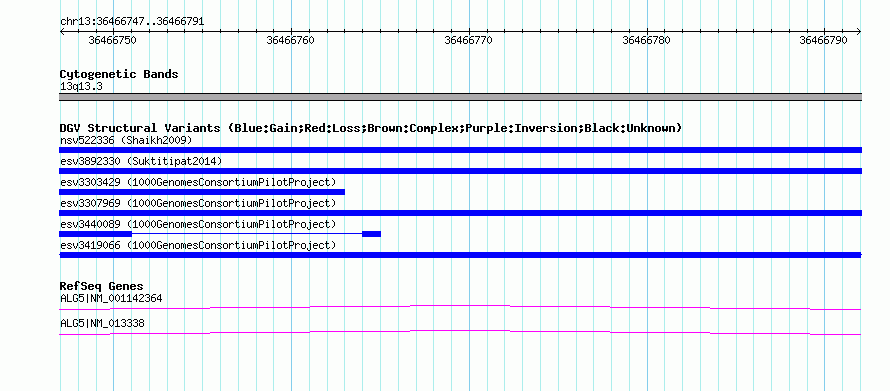Click the blue bar of esv3419066
The width and height of the screenshot is (890, 391).
point(460,255)
